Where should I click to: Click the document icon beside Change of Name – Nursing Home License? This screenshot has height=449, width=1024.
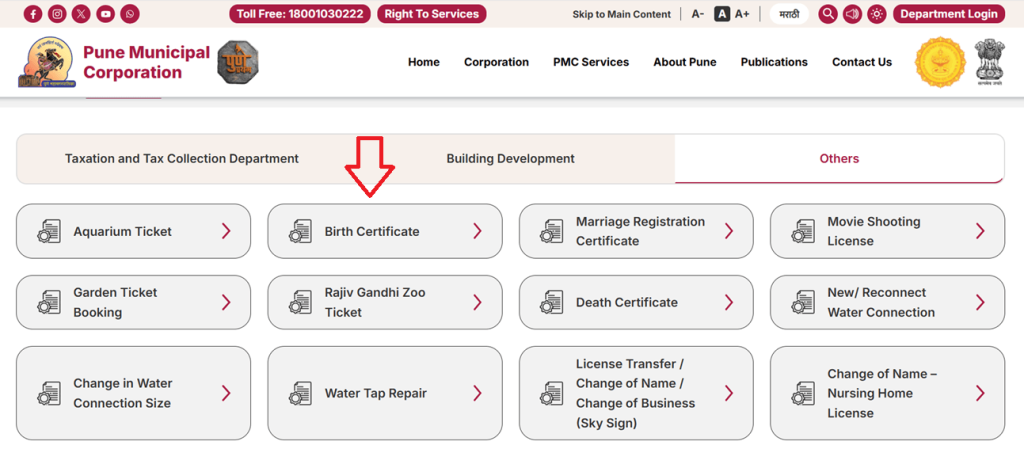803,393
